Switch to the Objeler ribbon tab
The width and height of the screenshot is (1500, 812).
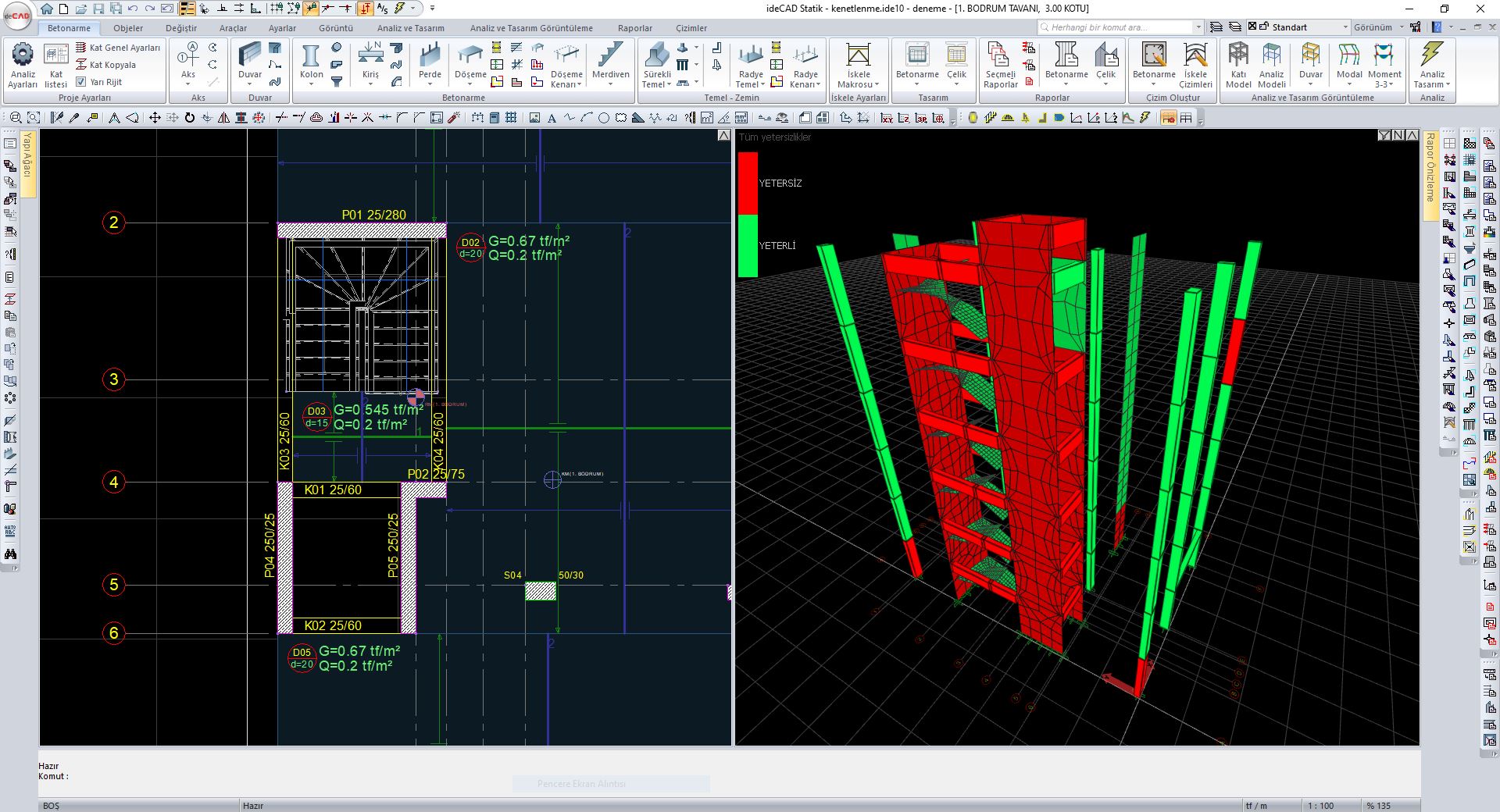point(128,27)
